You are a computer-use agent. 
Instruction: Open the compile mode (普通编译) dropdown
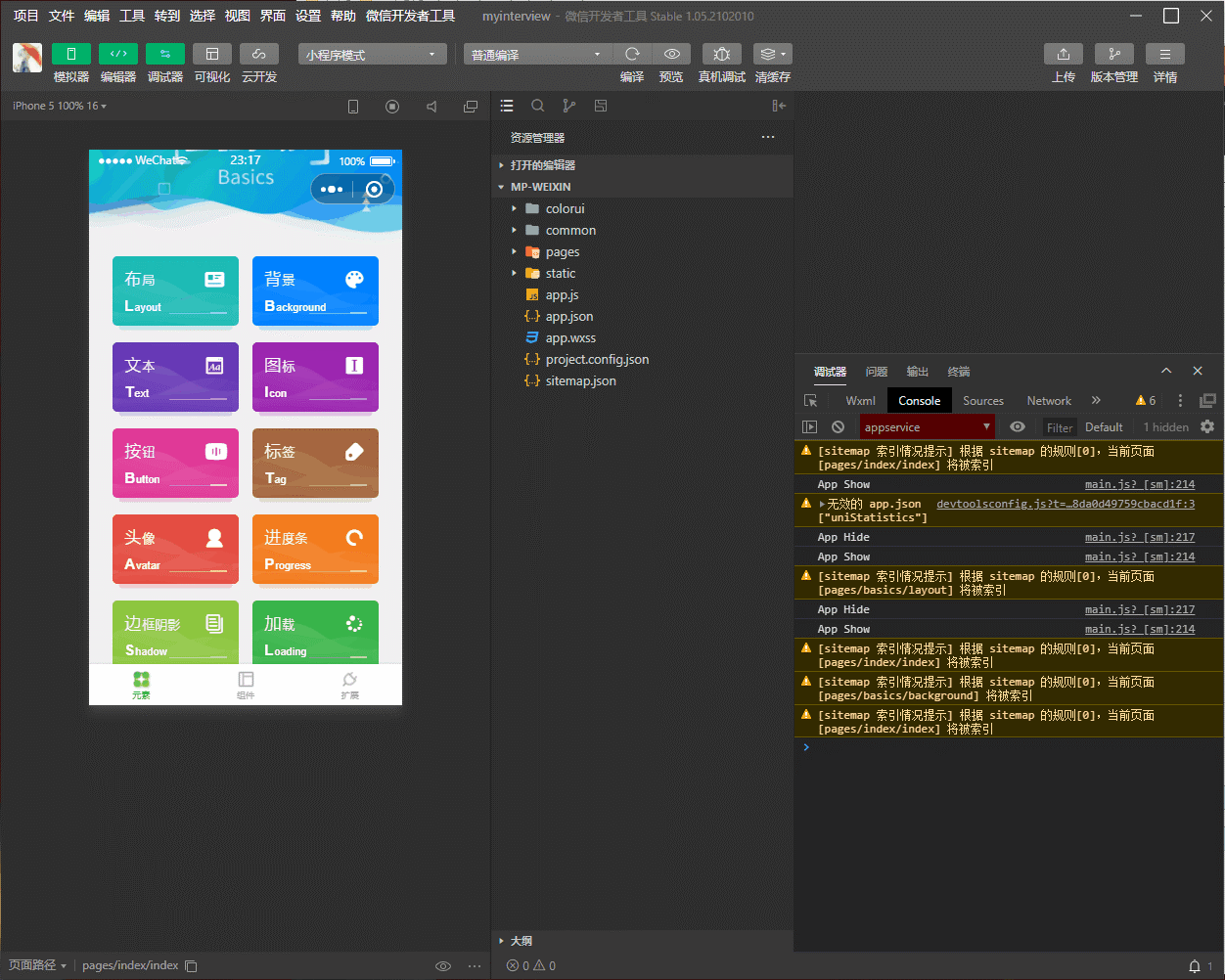pyautogui.click(x=538, y=55)
